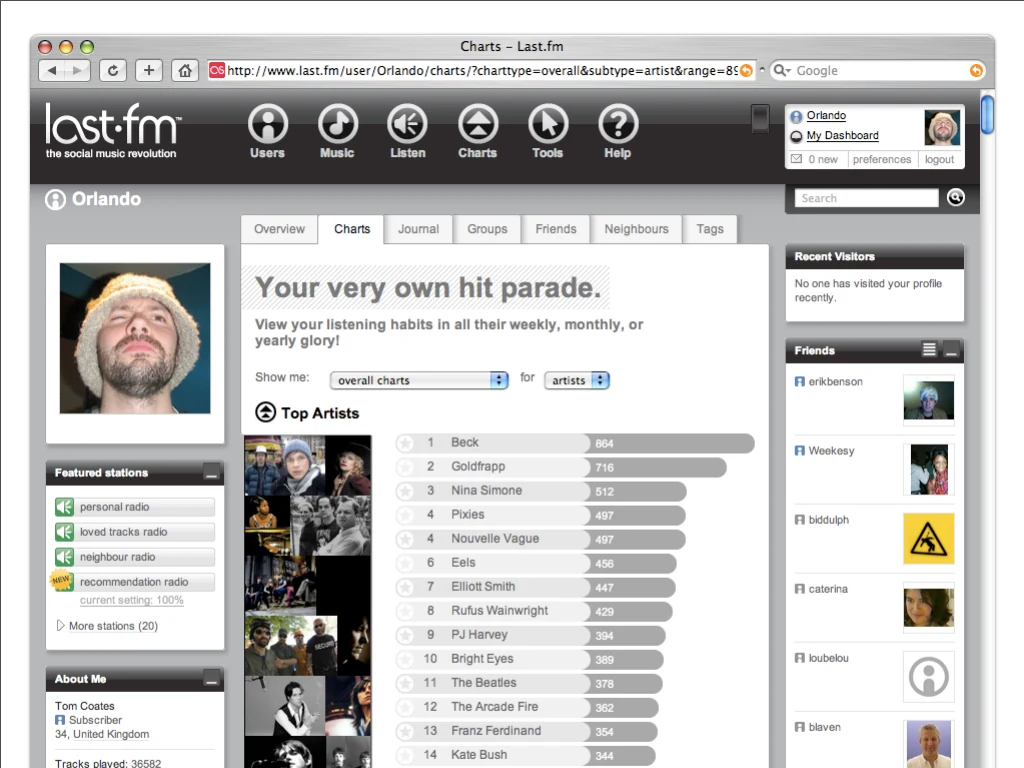The height and width of the screenshot is (768, 1024).
Task: Click the search submit icon beside Search field
Action: [955, 197]
